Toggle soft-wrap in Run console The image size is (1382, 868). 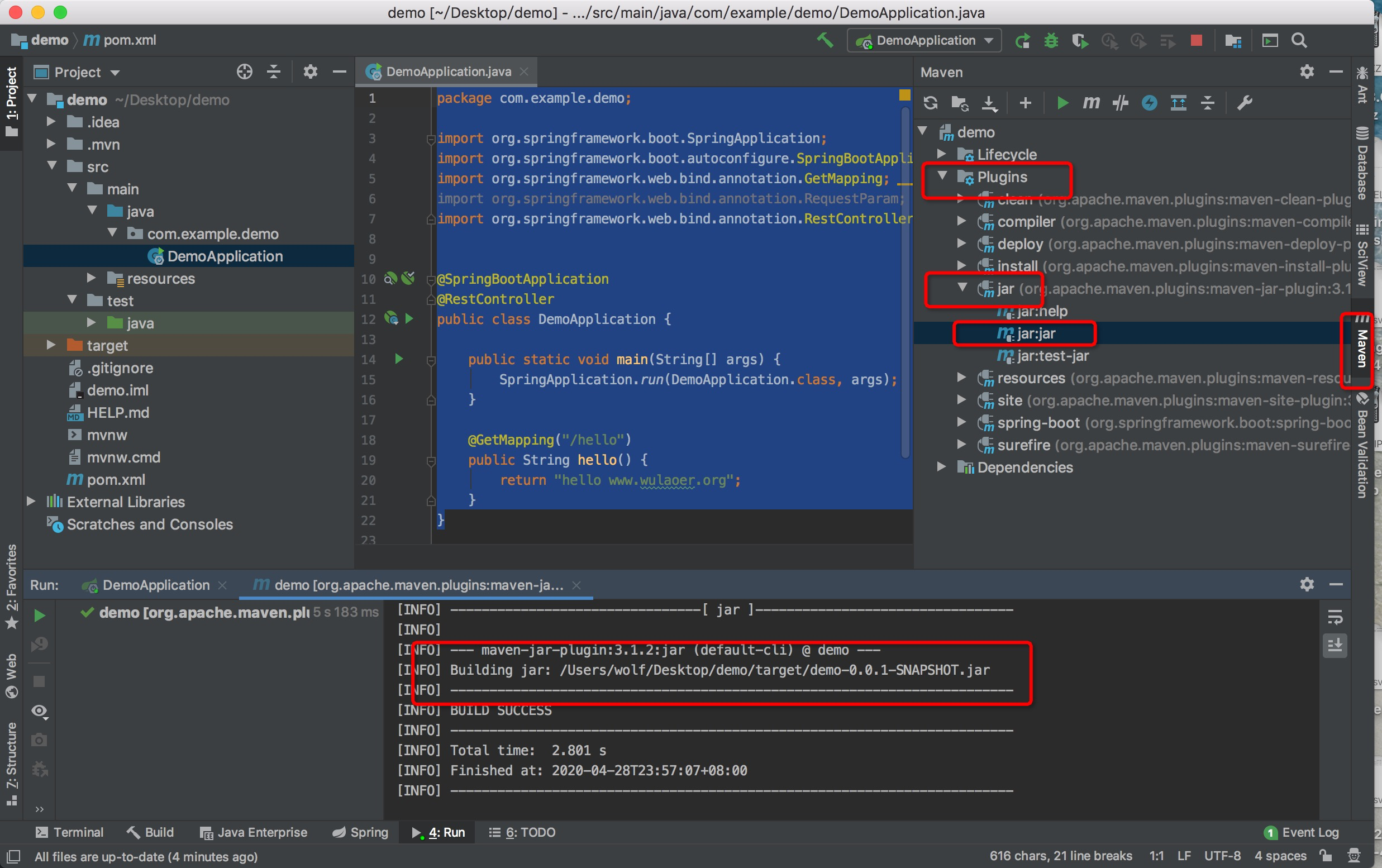tap(1335, 618)
